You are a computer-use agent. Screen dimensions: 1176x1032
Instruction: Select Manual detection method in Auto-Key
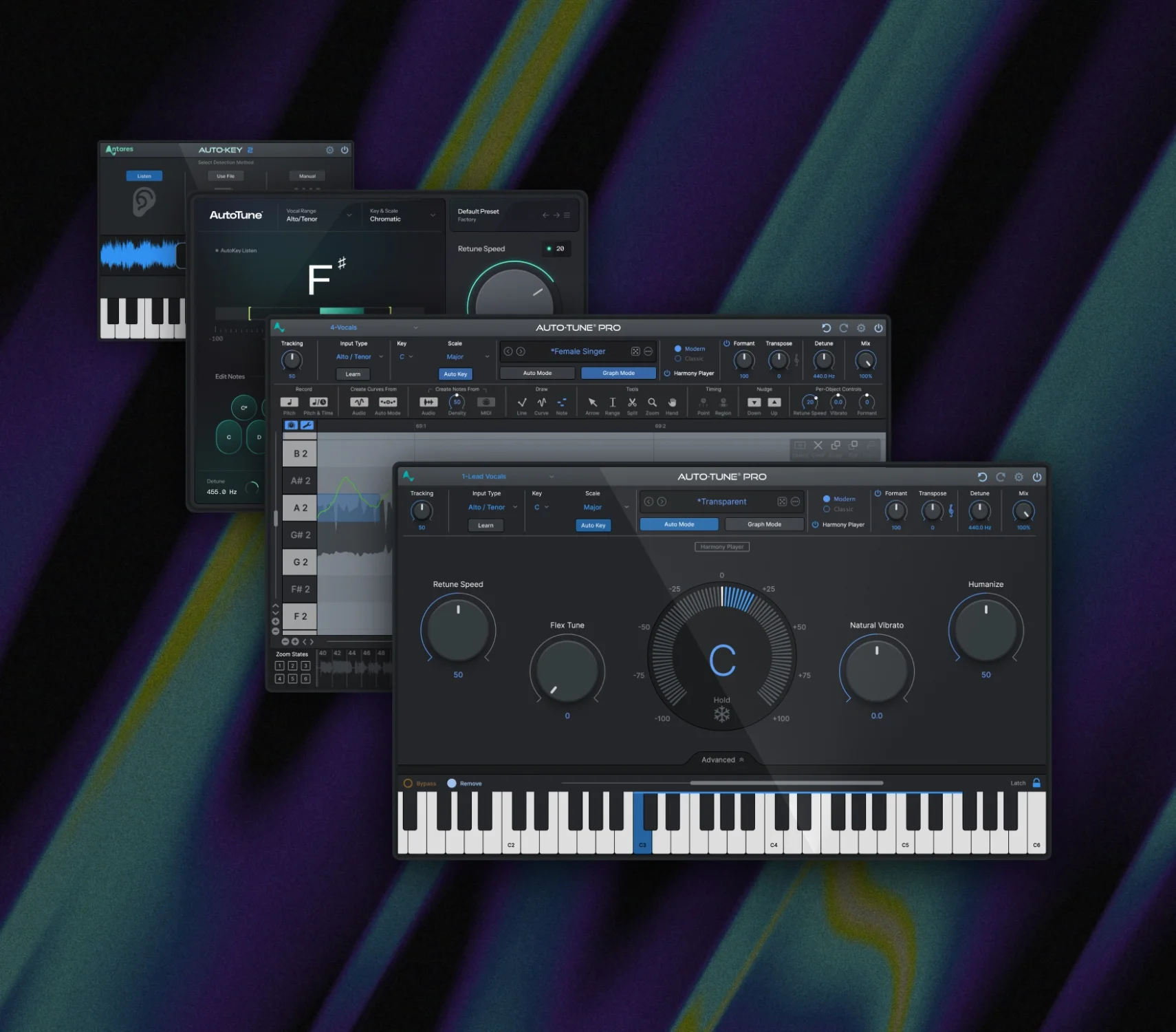(x=307, y=176)
